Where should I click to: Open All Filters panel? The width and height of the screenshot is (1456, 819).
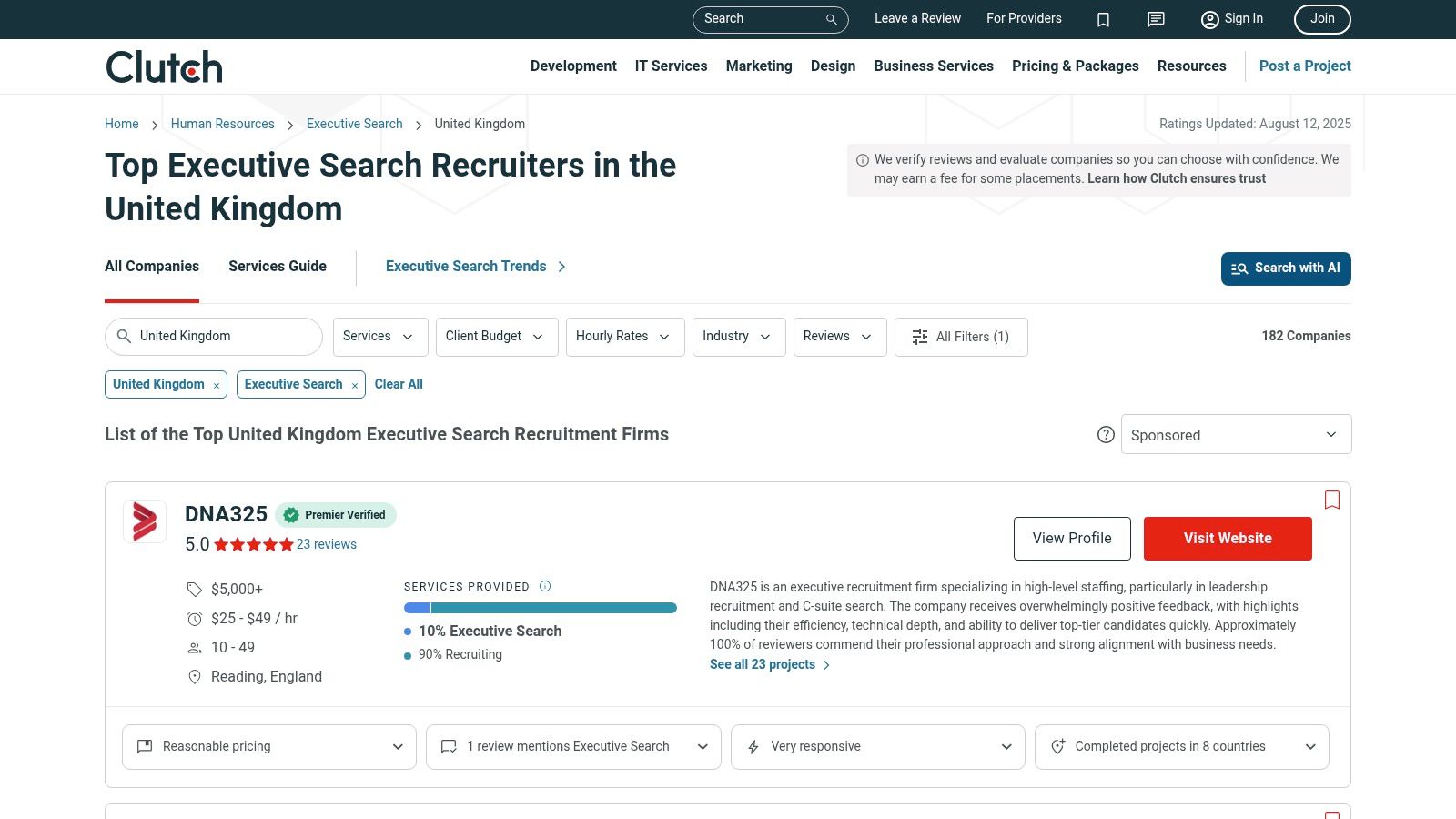point(961,337)
